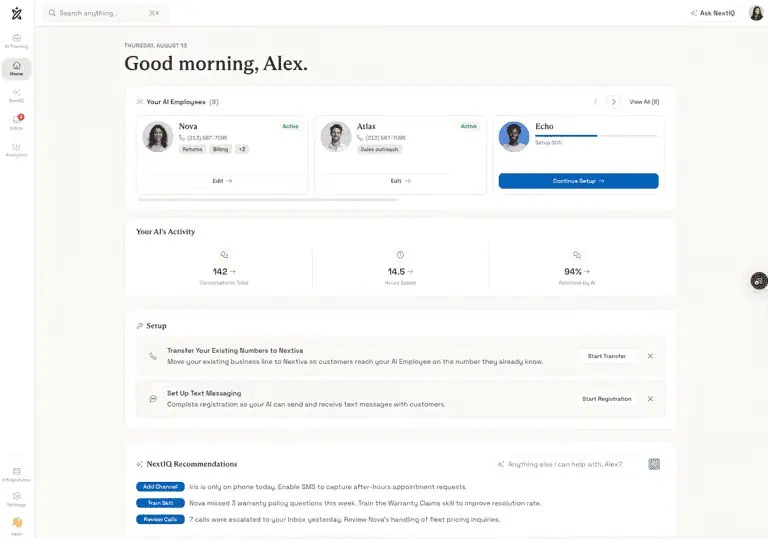This screenshot has height=539, width=768.
Task: Click the message icon beside Set Up Text Messaging
Action: click(x=153, y=399)
